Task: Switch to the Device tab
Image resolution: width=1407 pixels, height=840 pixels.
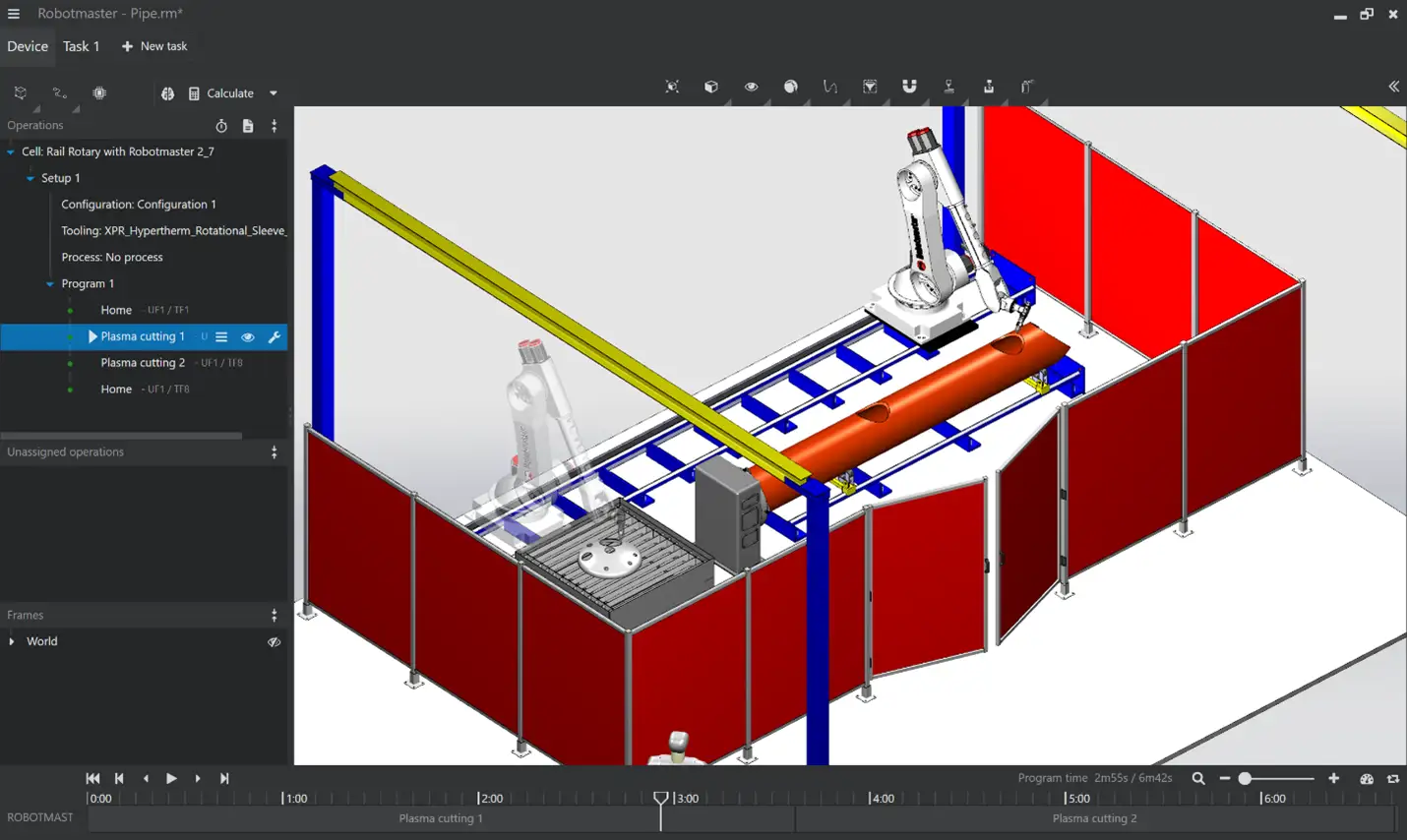Action: pyautogui.click(x=28, y=46)
